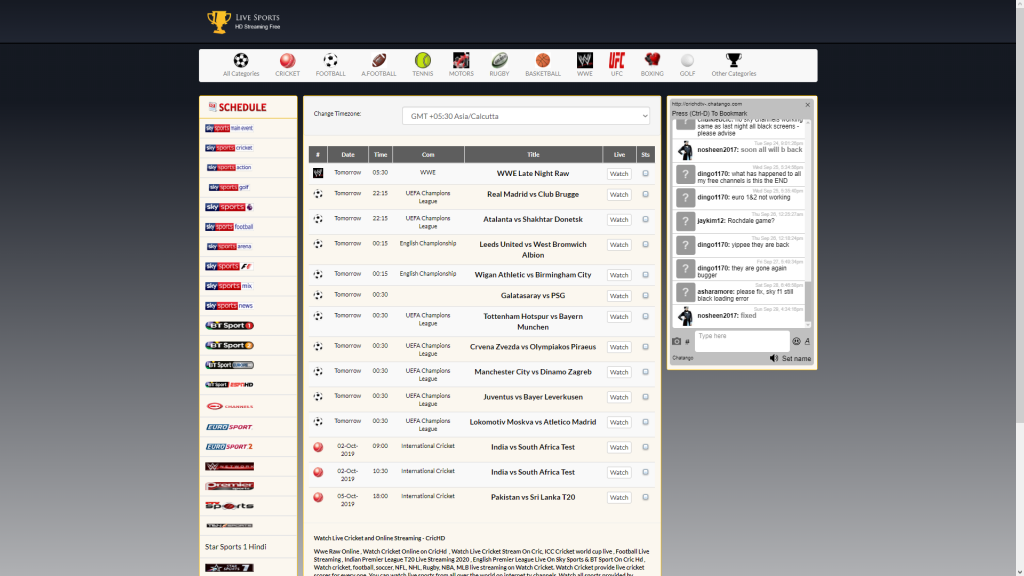Watch WWE Late Night Raw
This screenshot has height=576, width=1024.
(x=618, y=174)
